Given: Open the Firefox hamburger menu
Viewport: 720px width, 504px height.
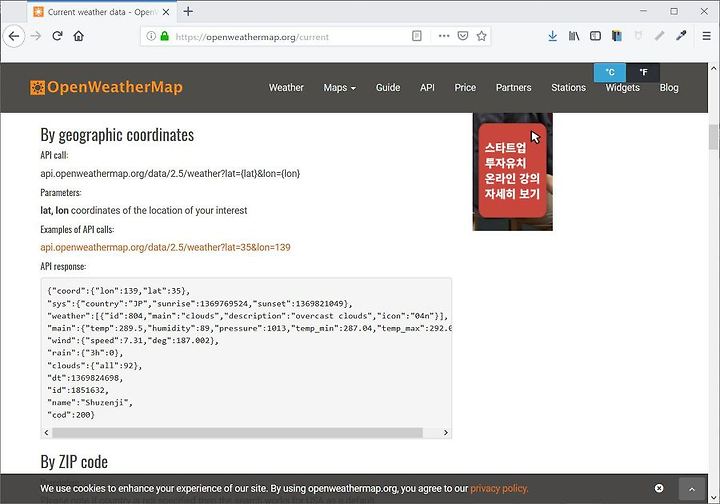Looking at the screenshot, I should 706,36.
